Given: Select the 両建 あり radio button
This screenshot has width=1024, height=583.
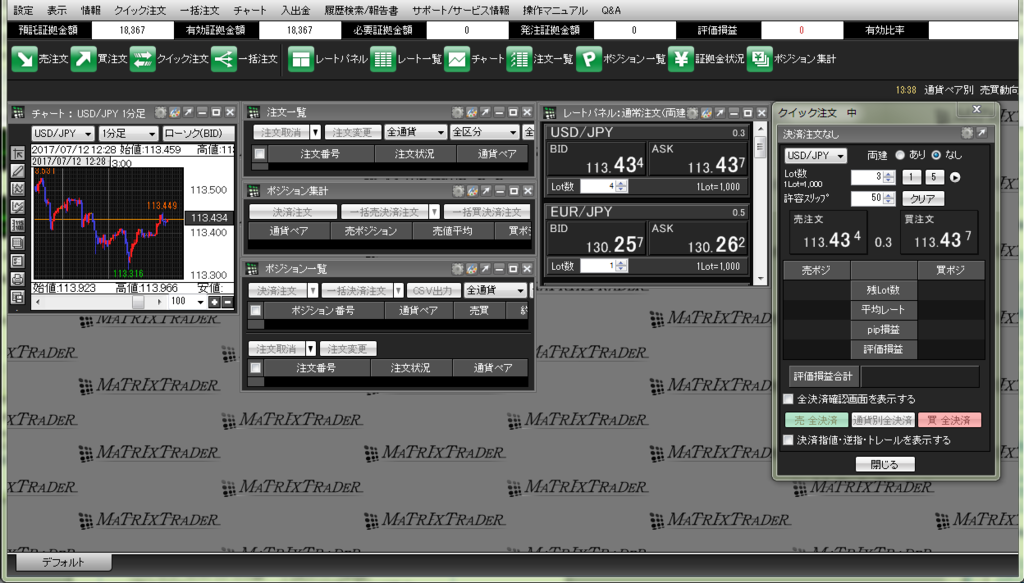Looking at the screenshot, I should point(900,155).
